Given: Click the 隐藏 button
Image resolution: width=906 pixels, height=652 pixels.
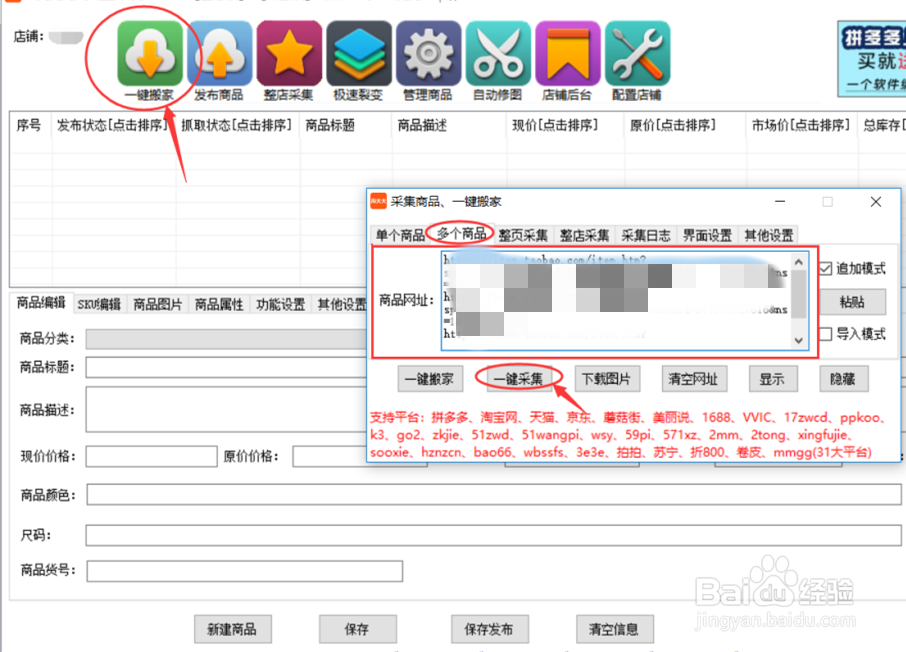Looking at the screenshot, I should [842, 379].
